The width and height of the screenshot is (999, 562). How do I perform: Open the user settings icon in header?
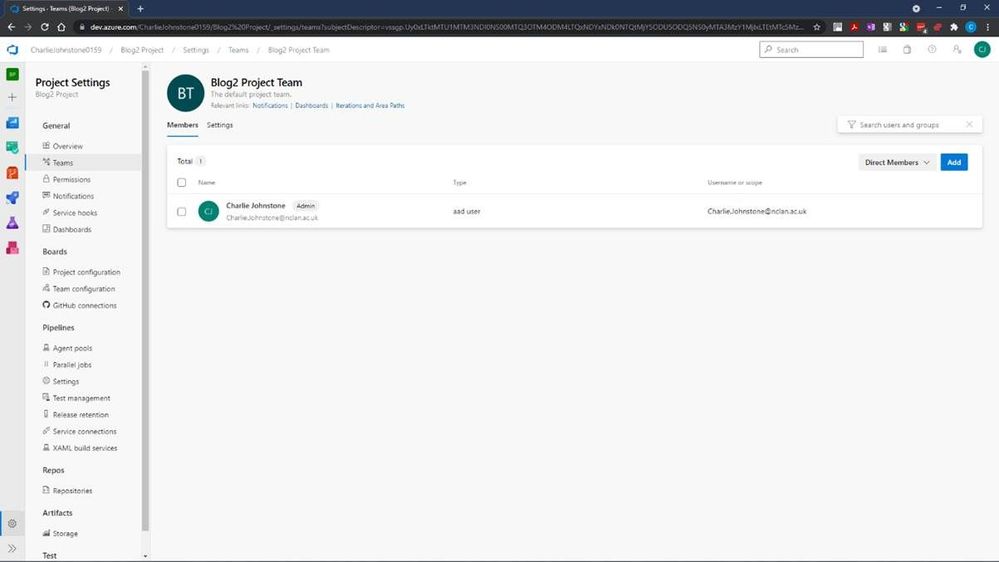pyautogui.click(x=956, y=50)
